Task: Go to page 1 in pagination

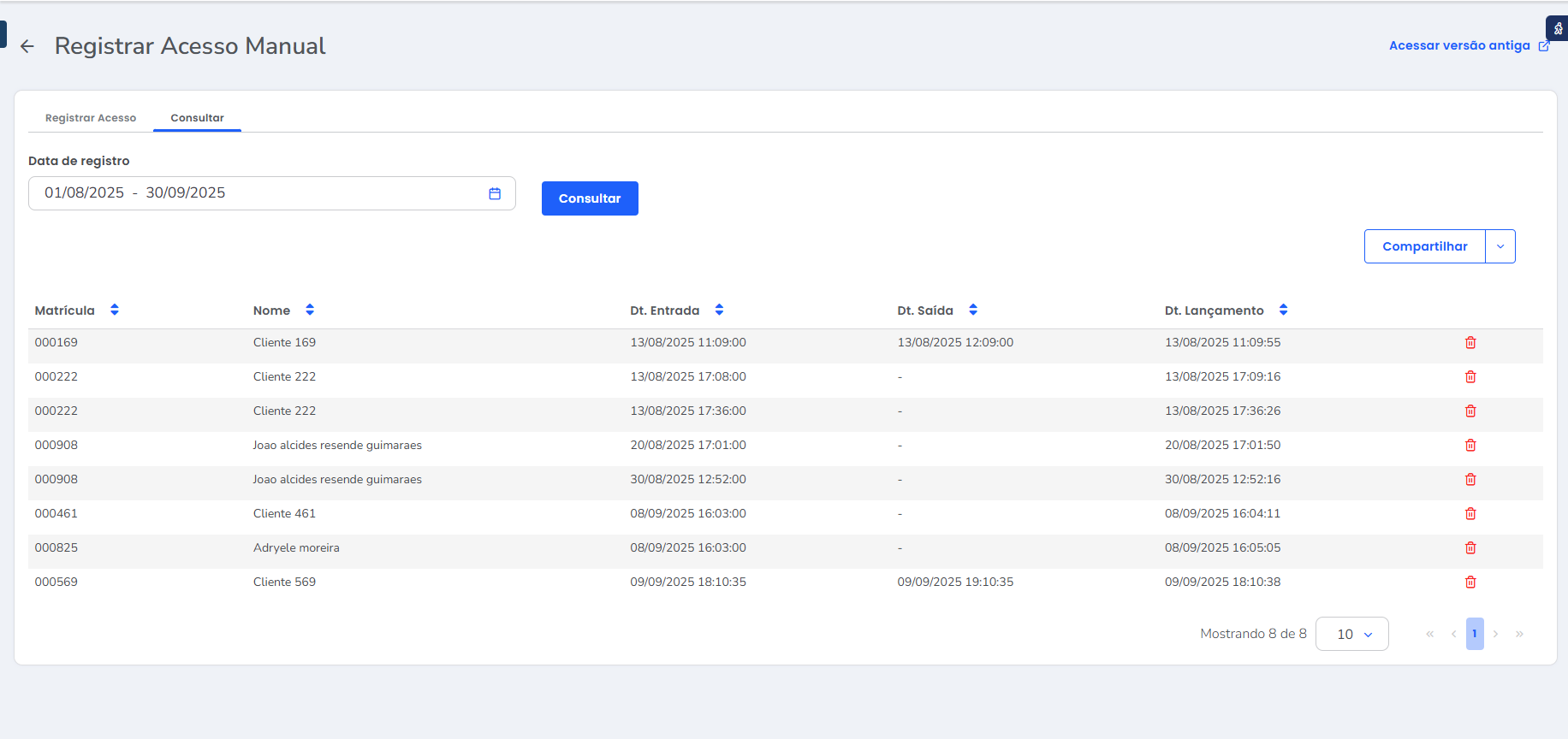Action: pyautogui.click(x=1475, y=634)
